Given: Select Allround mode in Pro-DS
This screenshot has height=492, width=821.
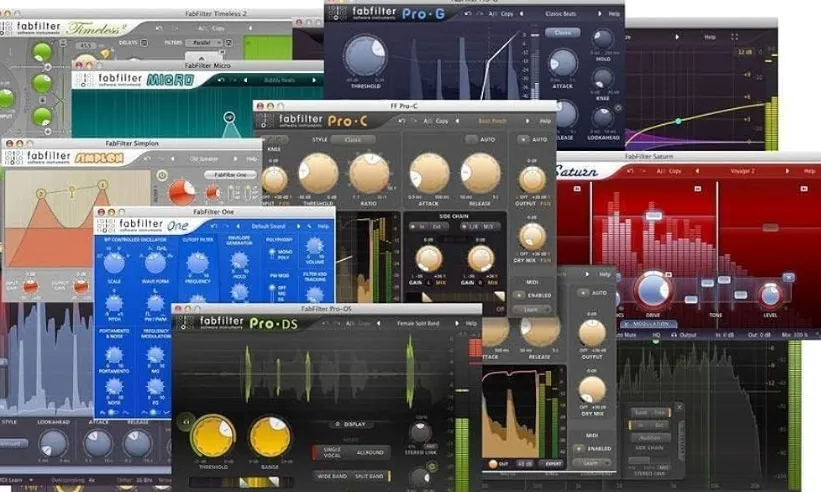Looking at the screenshot, I should (370, 452).
